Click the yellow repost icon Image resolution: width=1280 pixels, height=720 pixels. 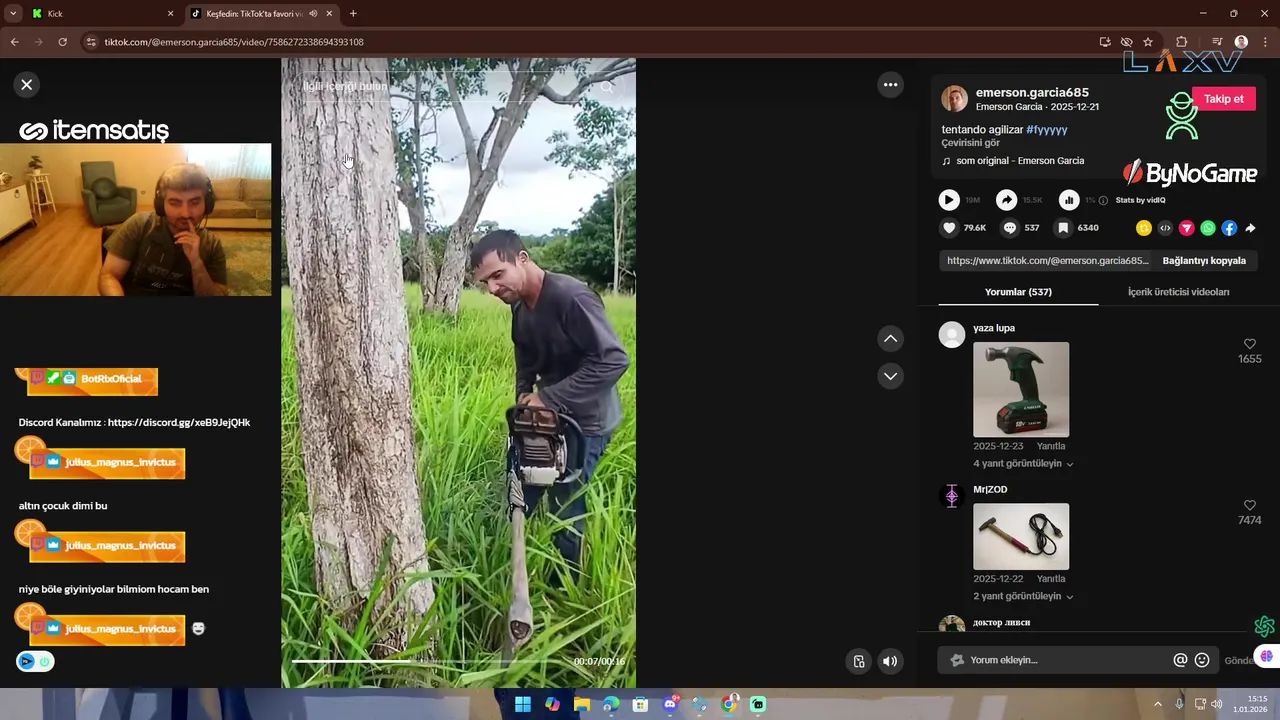tap(1144, 228)
